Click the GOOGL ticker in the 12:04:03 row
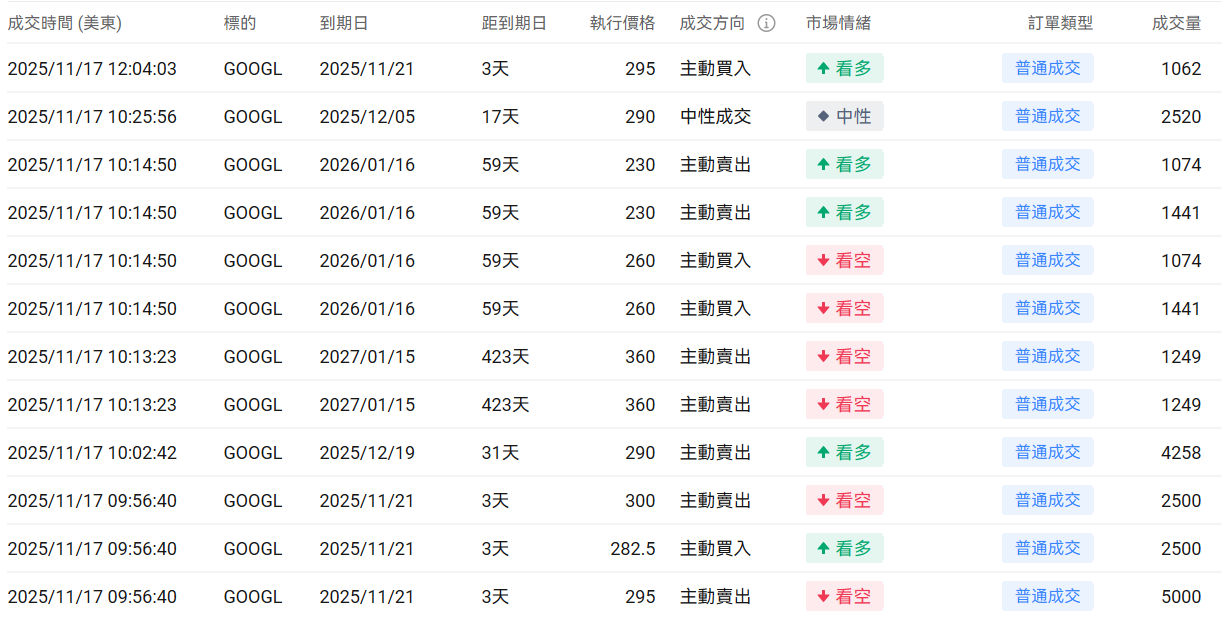1222x618 pixels. 253,69
